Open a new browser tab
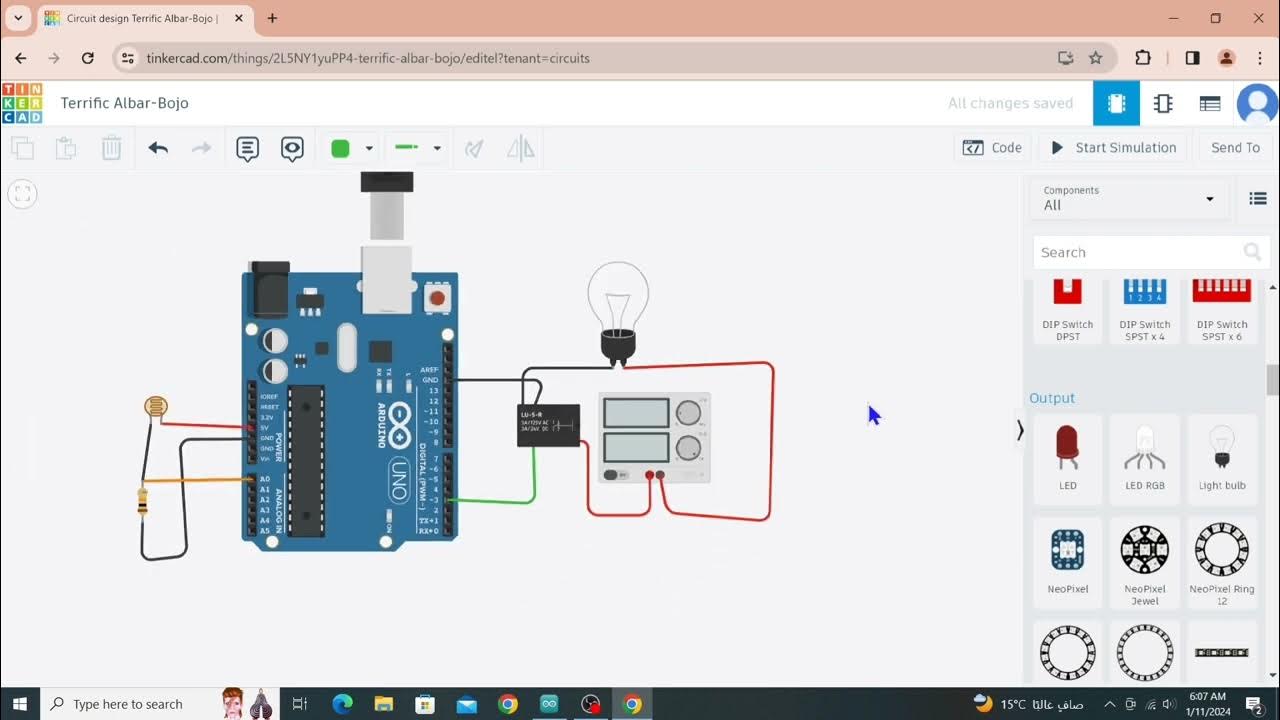1280x720 pixels. [272, 18]
